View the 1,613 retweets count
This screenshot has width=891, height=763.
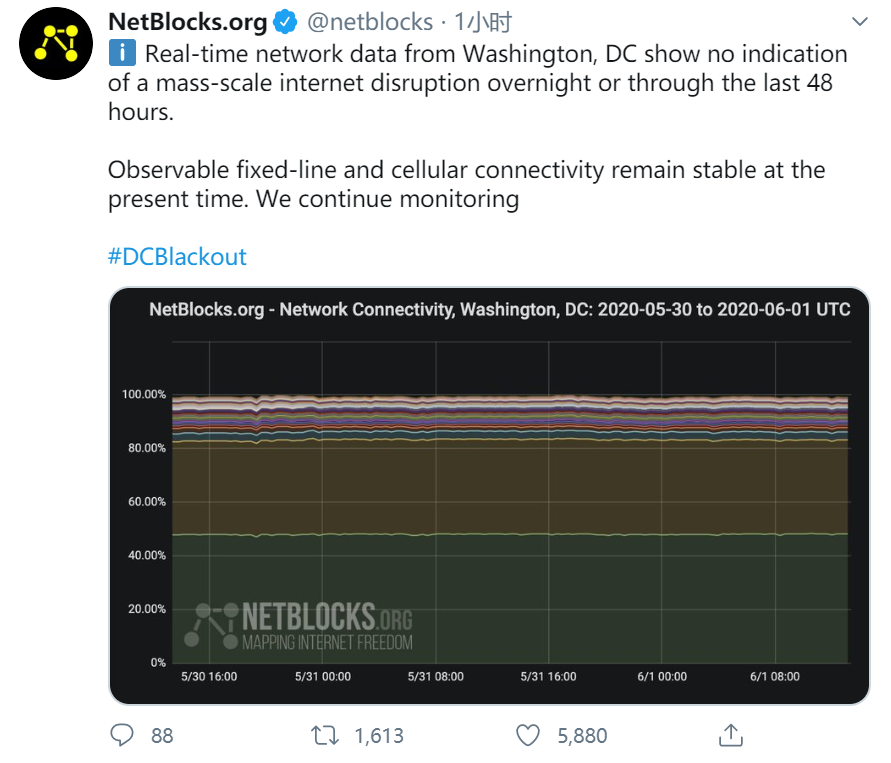(379, 736)
